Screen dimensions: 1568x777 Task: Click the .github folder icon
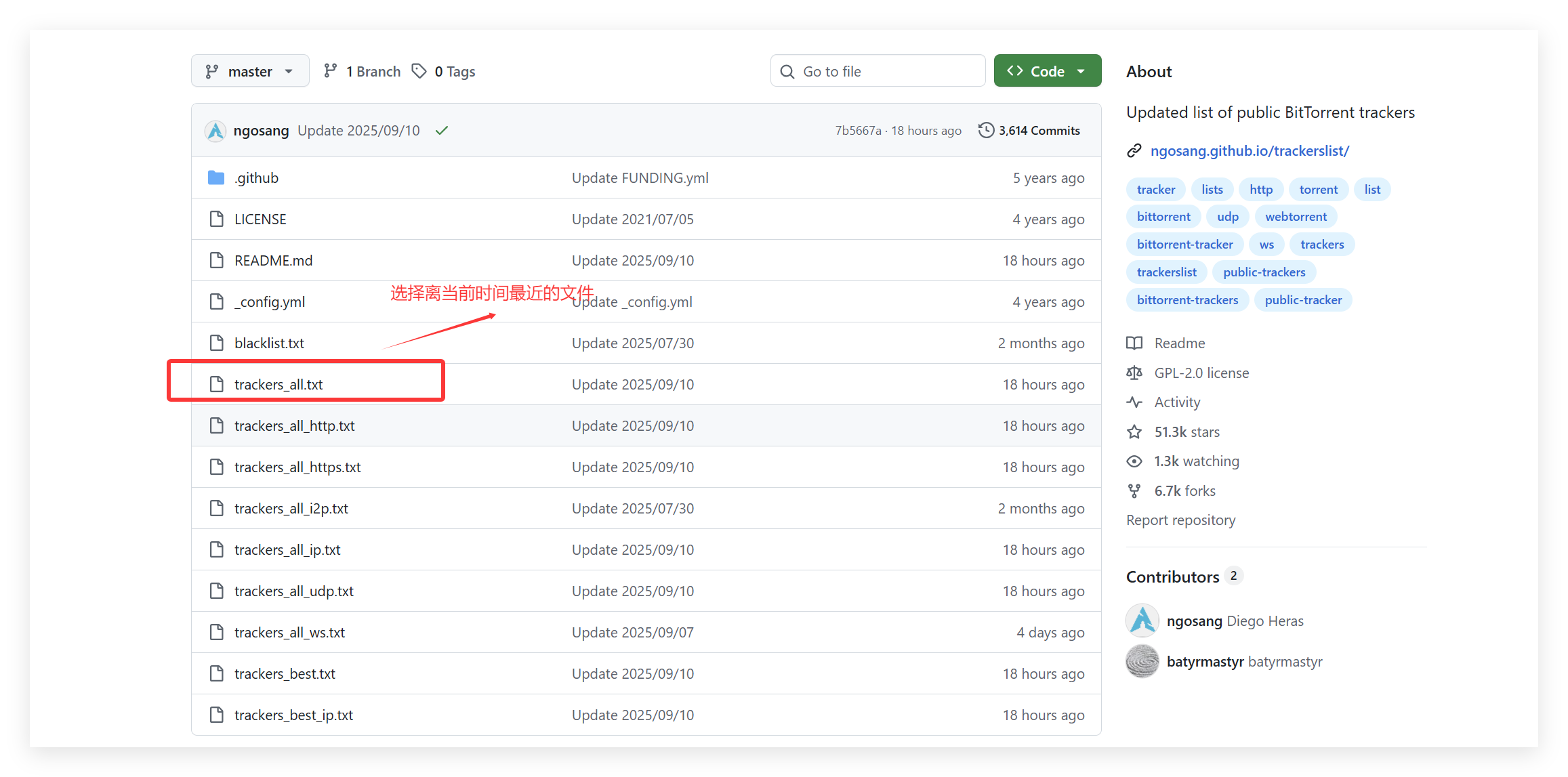click(x=216, y=178)
